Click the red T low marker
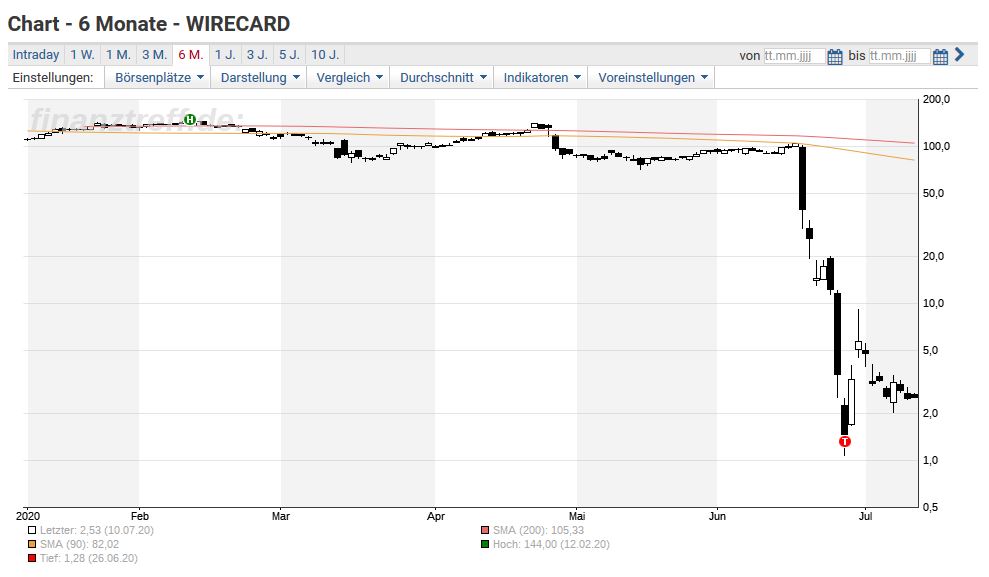Viewport: 989px width, 577px height. (x=845, y=441)
